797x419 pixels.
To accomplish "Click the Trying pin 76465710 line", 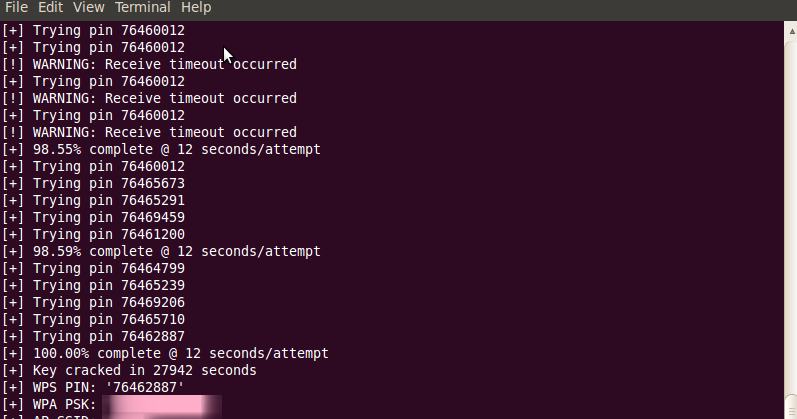I will [x=94, y=319].
